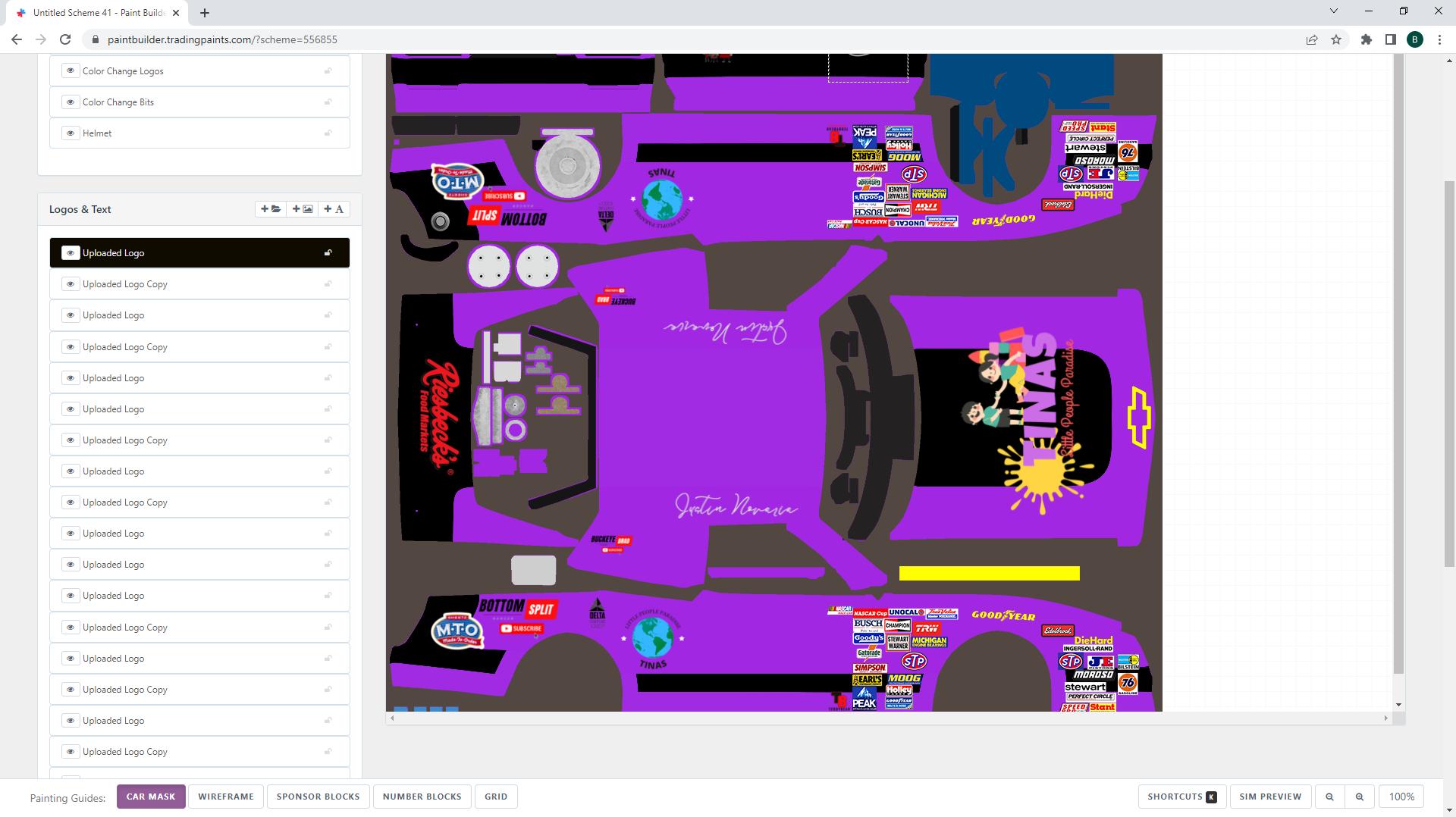
Task: Open the browser extensions puzzle icon
Action: 1366,39
